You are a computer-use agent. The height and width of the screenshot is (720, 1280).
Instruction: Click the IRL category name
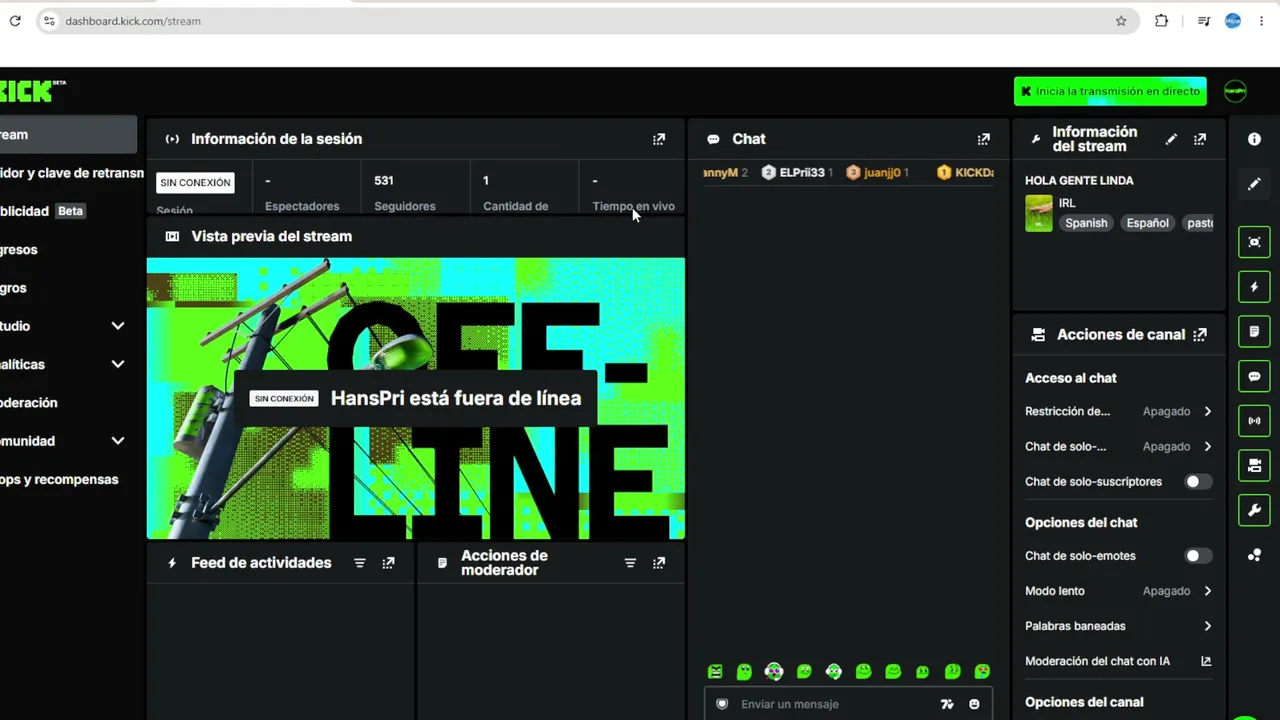pos(1067,203)
